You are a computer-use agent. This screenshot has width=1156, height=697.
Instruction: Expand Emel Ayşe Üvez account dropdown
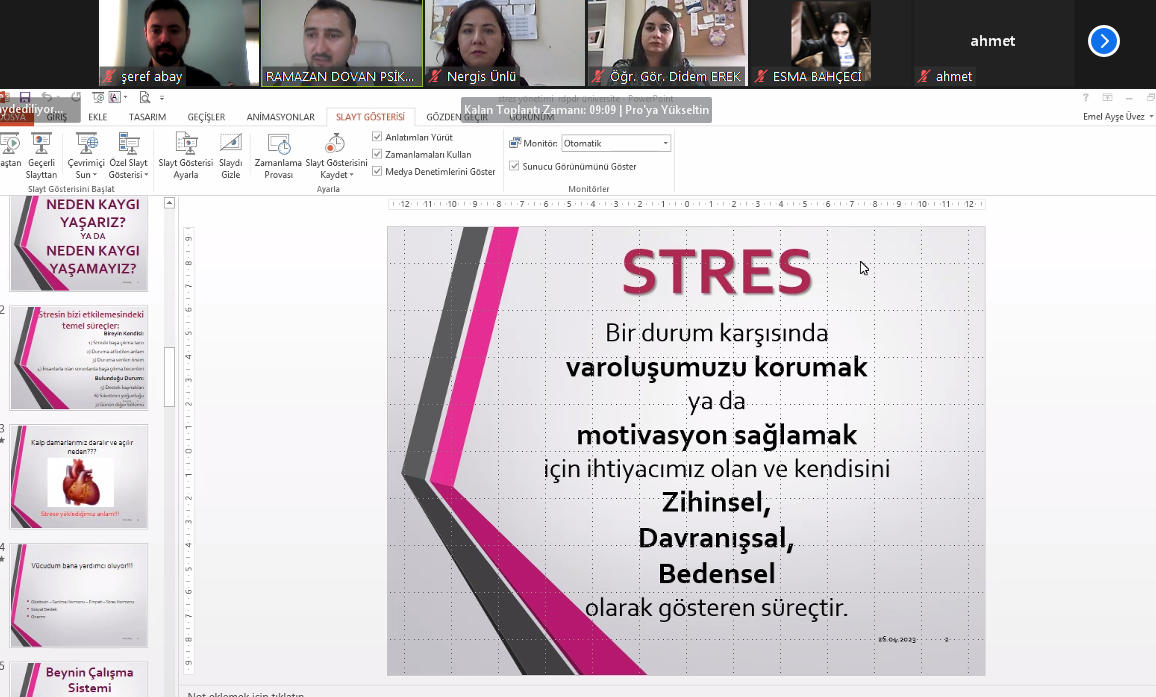click(x=1151, y=117)
